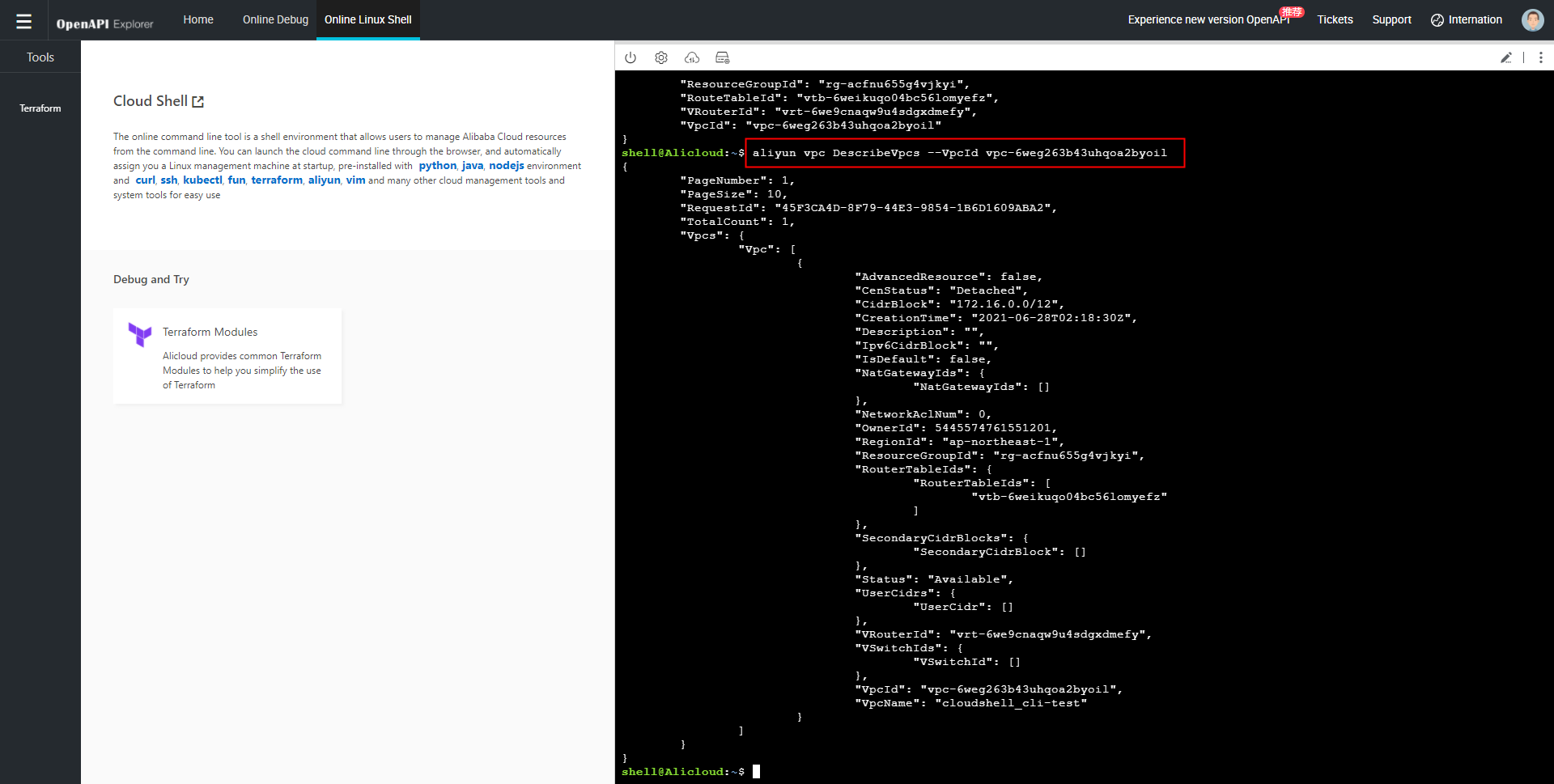Screen dimensions: 1554x784
Task: Open the Support link
Action: pyautogui.click(x=1391, y=19)
